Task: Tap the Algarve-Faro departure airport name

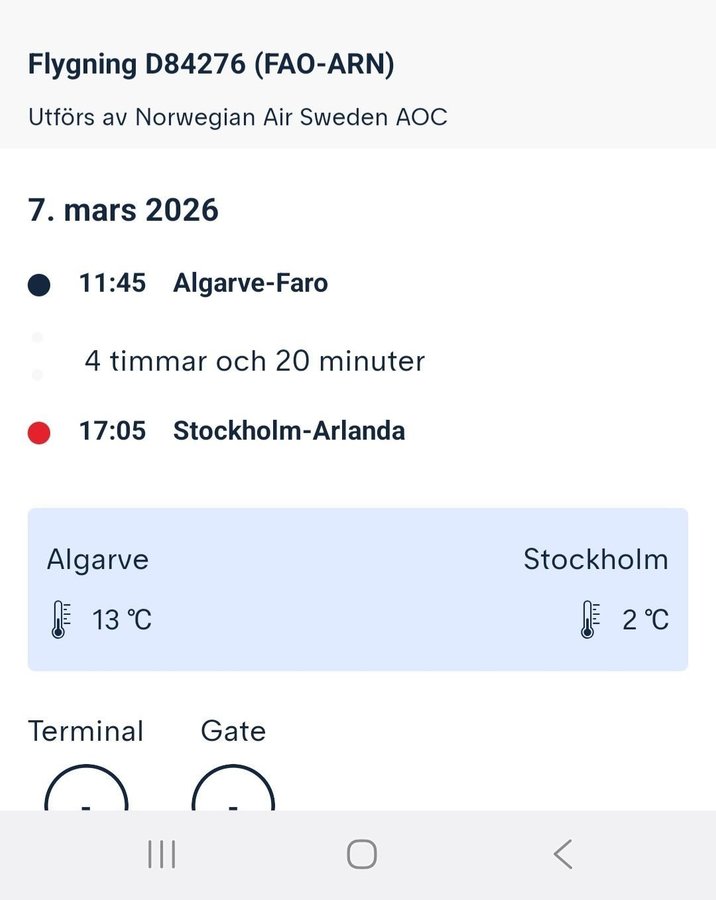Action: tap(250, 283)
